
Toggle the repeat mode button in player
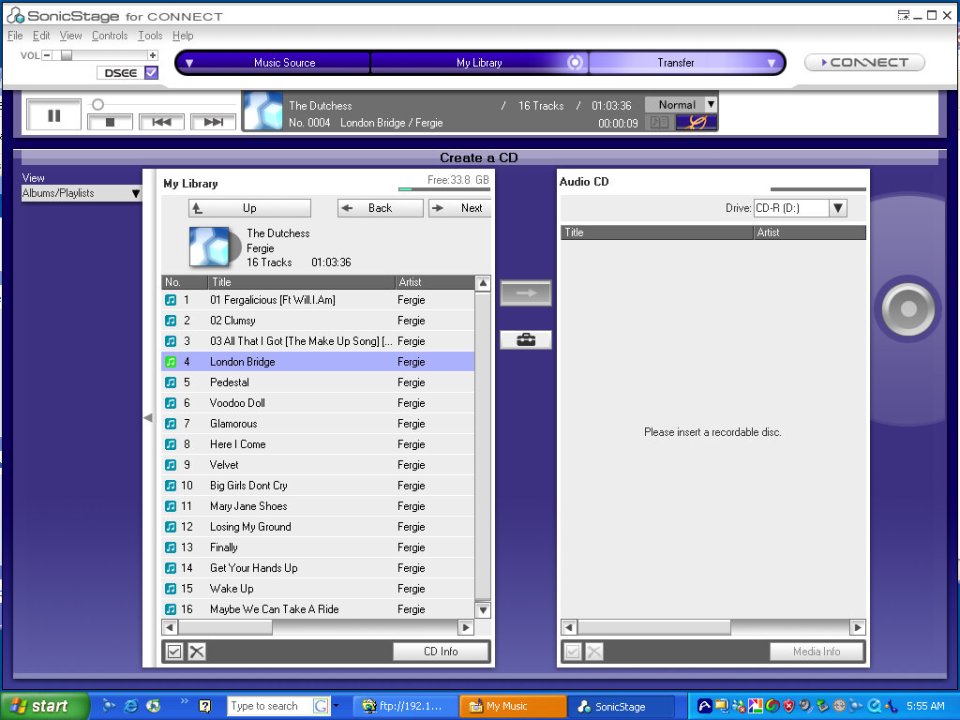click(x=697, y=122)
